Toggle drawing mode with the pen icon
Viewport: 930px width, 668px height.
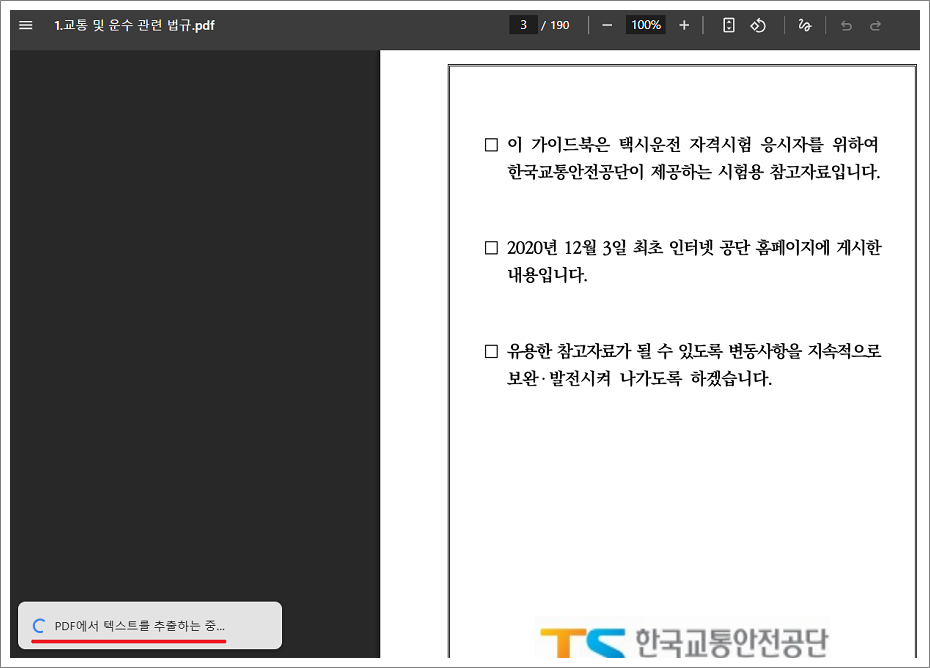[805, 25]
